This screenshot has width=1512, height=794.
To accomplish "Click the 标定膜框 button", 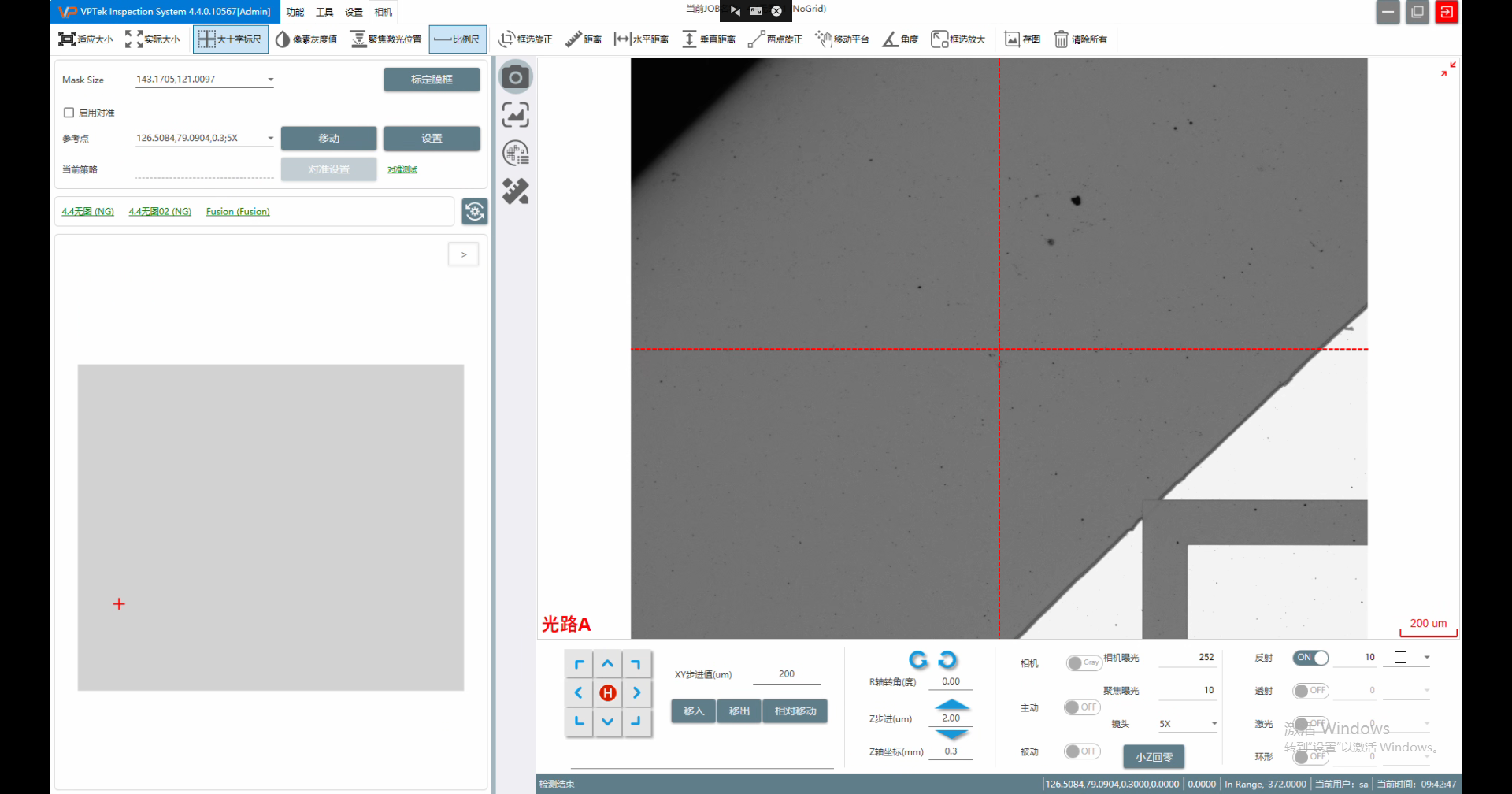I will click(432, 80).
